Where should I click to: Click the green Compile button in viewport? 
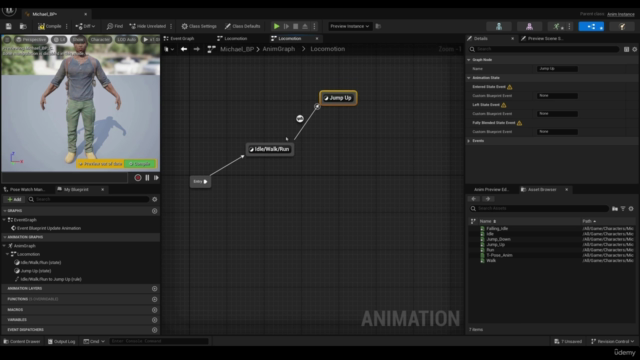[140, 164]
